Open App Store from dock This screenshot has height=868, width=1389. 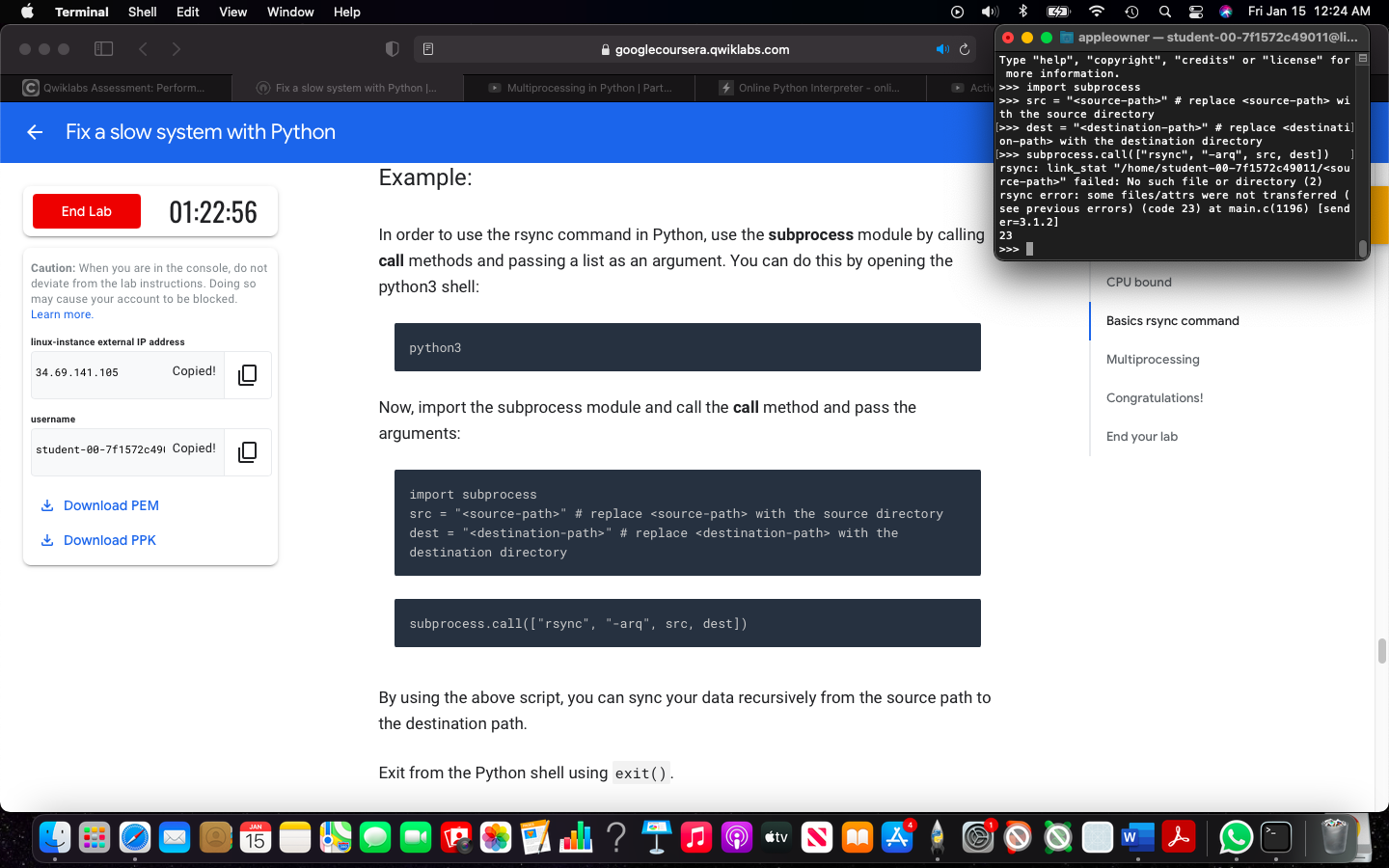897,837
